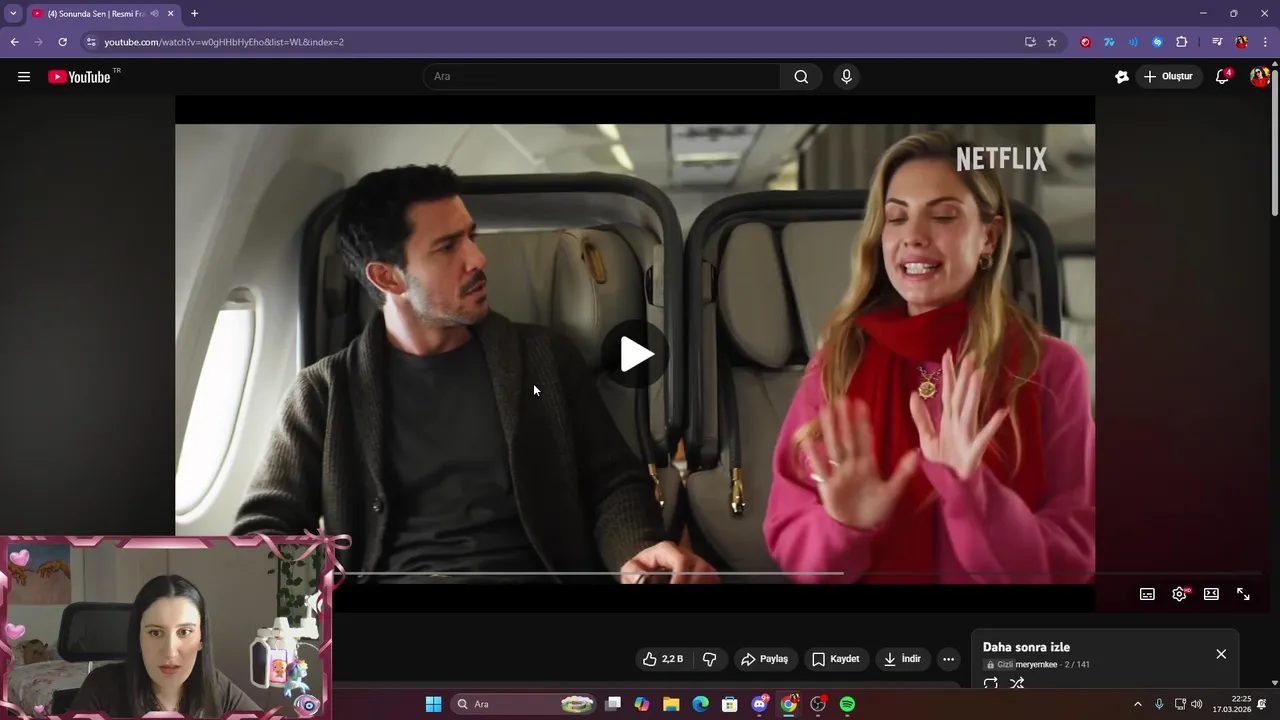Viewport: 1280px width, 720px height.
Task: Open the Extensions puzzle-piece menu
Action: [1181, 42]
